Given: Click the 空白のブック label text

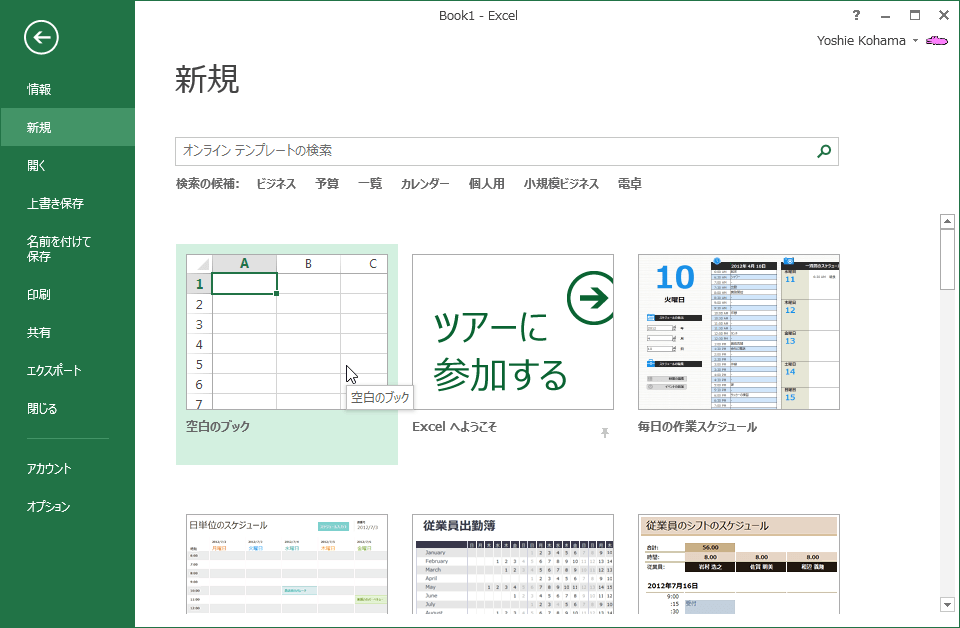Looking at the screenshot, I should coord(218,427).
